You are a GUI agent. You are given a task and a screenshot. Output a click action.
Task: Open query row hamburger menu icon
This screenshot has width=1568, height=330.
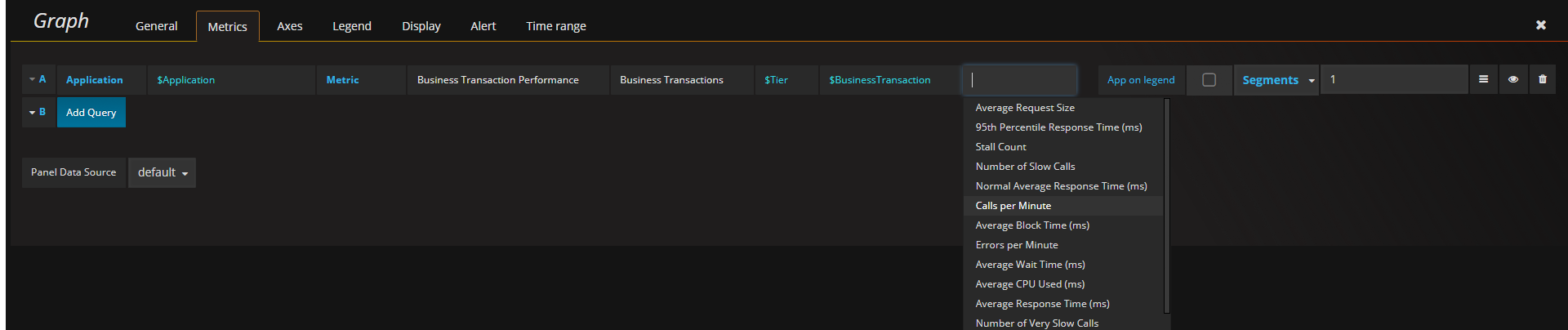pos(1483,79)
